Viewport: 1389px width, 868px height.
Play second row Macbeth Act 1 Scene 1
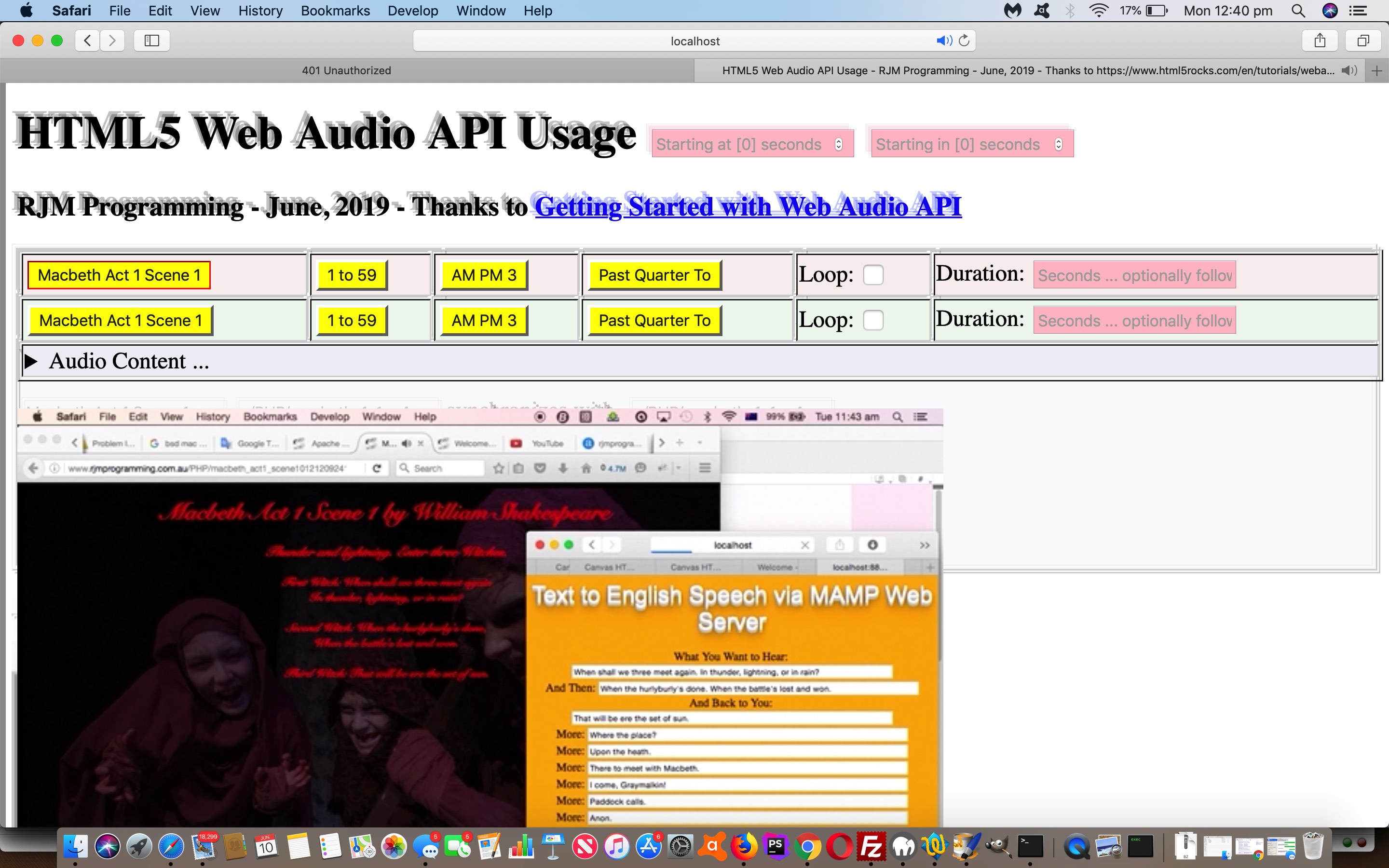[x=121, y=320]
